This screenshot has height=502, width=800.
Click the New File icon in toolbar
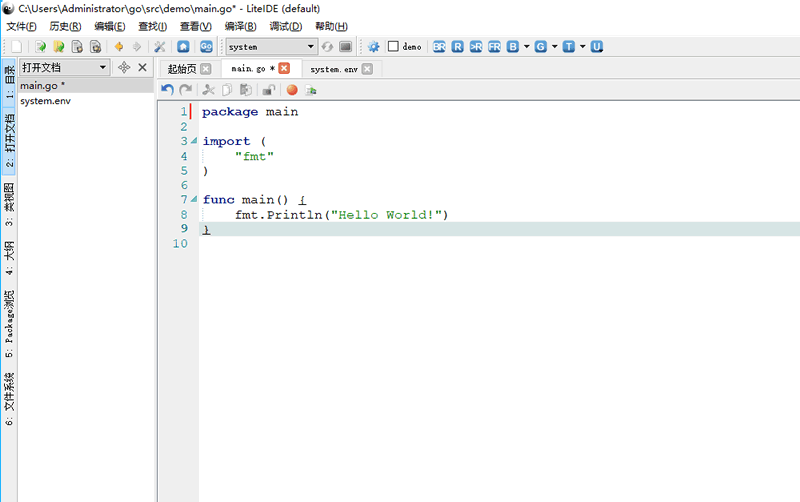[x=17, y=47]
